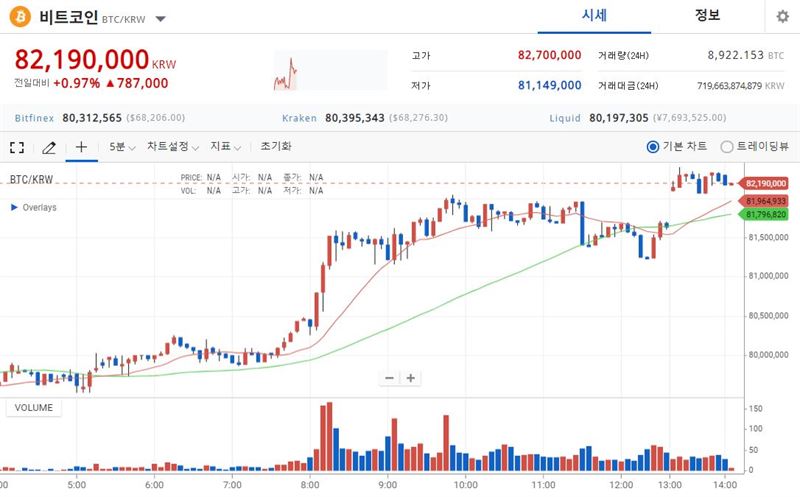
Task: Open the 차트설정 dropdown
Action: coord(173,147)
